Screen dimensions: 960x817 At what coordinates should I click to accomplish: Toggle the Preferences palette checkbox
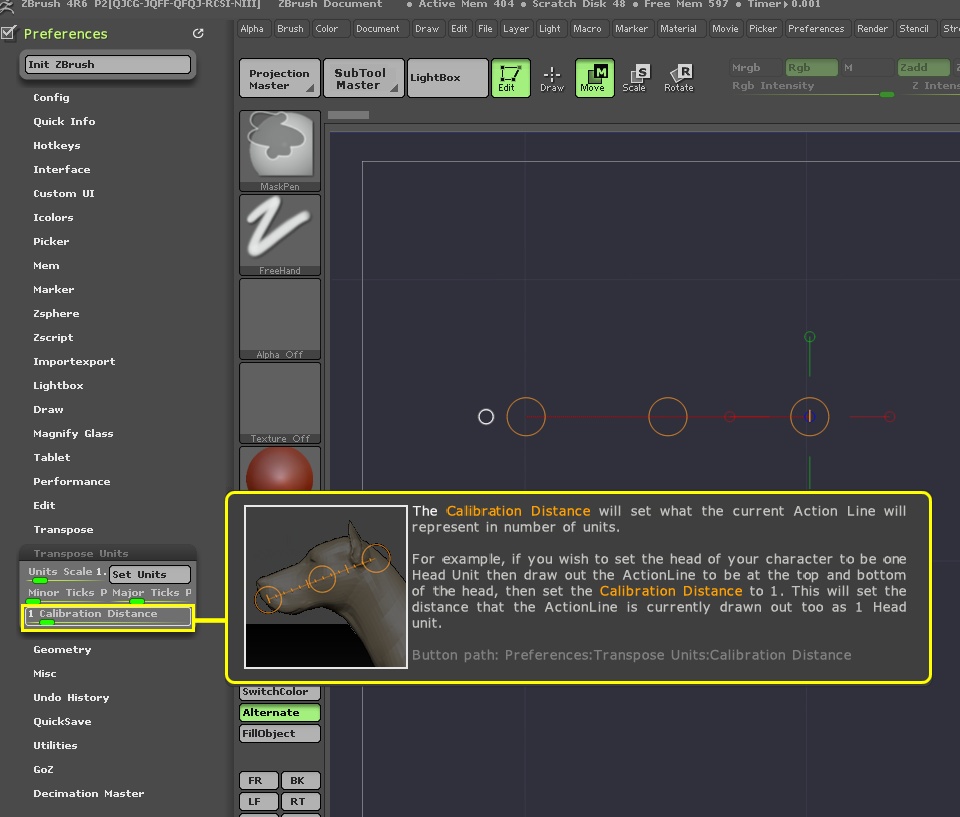tap(9, 33)
